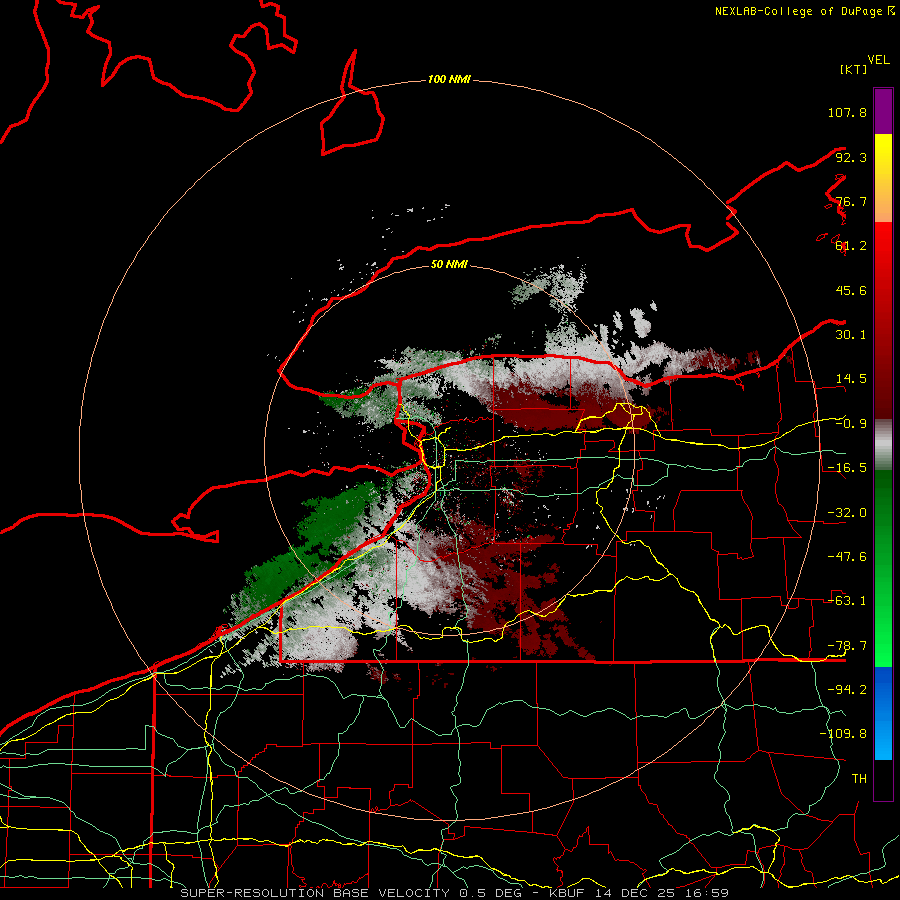Click the -63.1 velocity scale value
This screenshot has height=900, width=900.
coord(847,601)
